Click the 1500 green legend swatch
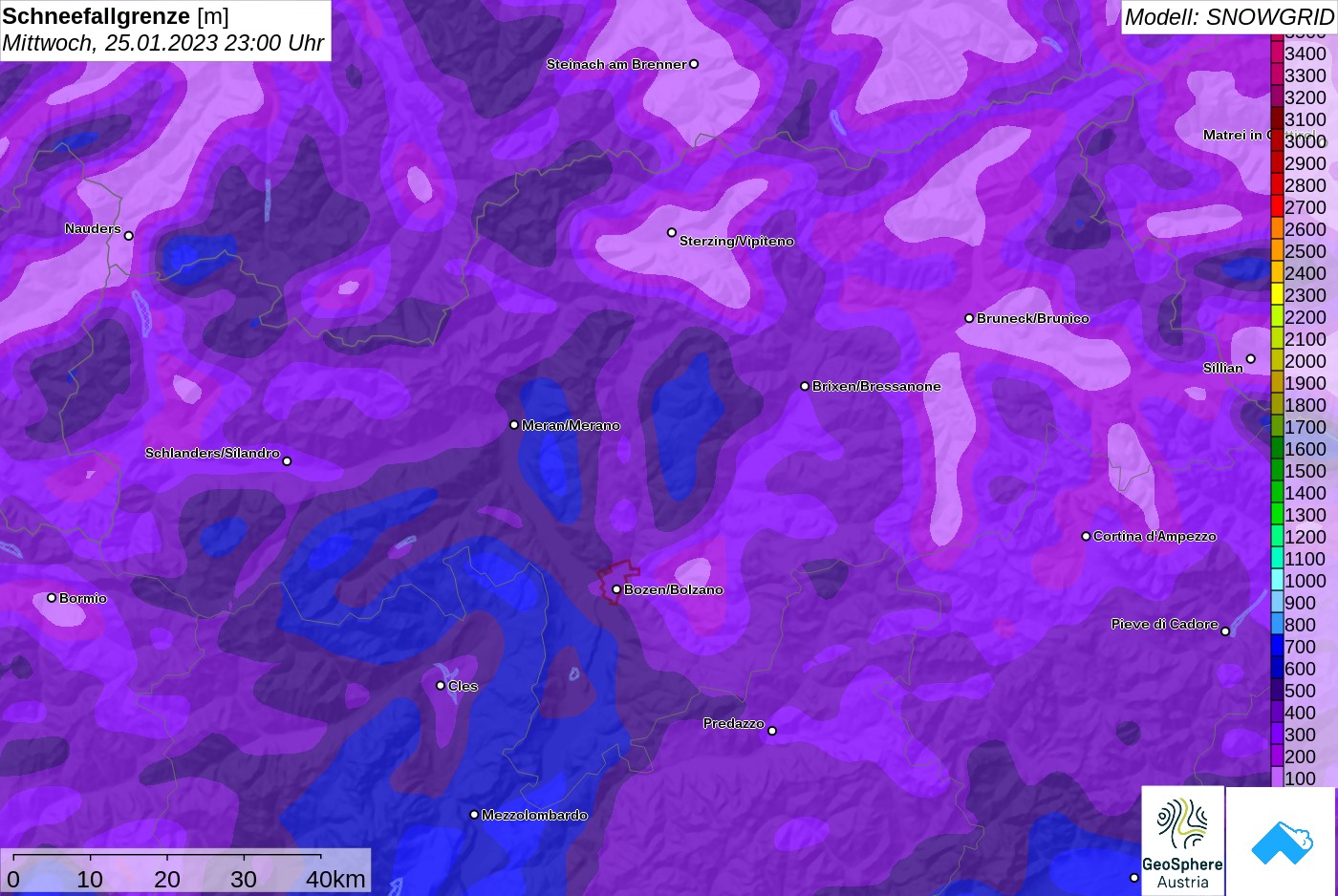Viewport: 1338px width, 896px height. pos(1277,470)
